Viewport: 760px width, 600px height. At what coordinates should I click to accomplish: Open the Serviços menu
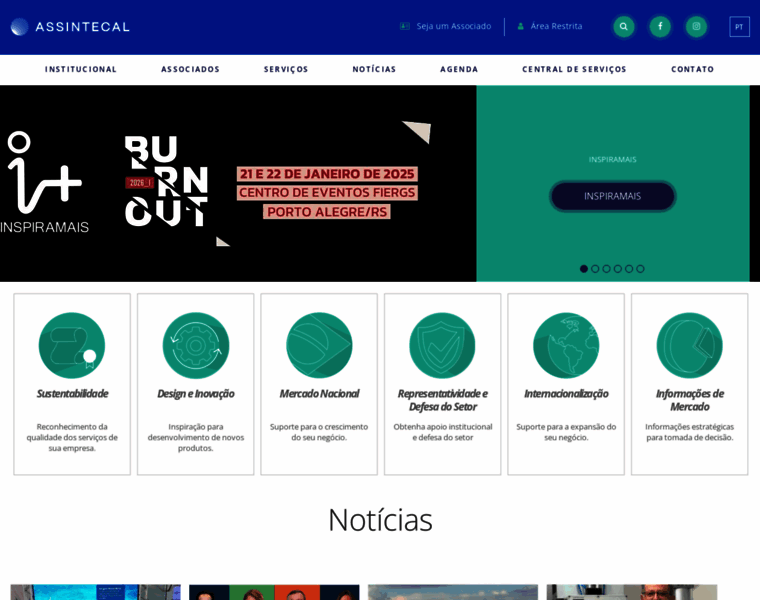[286, 69]
